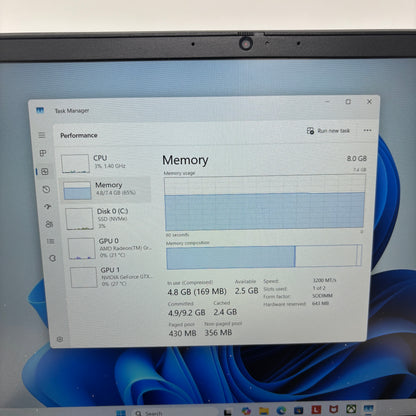Open Task Manager settings gear
This screenshot has width=416, height=416.
pos(60,339)
